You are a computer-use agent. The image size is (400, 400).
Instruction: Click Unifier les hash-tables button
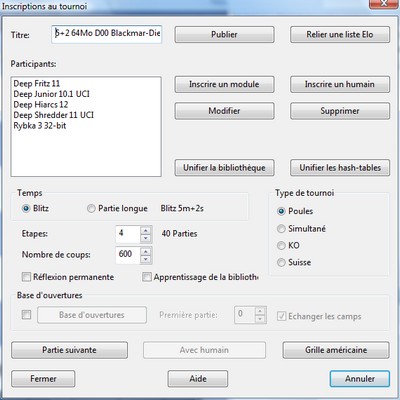tap(340, 168)
